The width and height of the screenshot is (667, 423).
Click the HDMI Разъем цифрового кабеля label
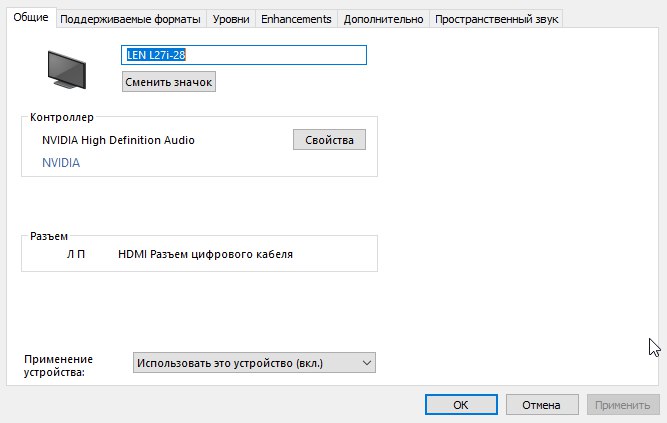pyautogui.click(x=205, y=255)
